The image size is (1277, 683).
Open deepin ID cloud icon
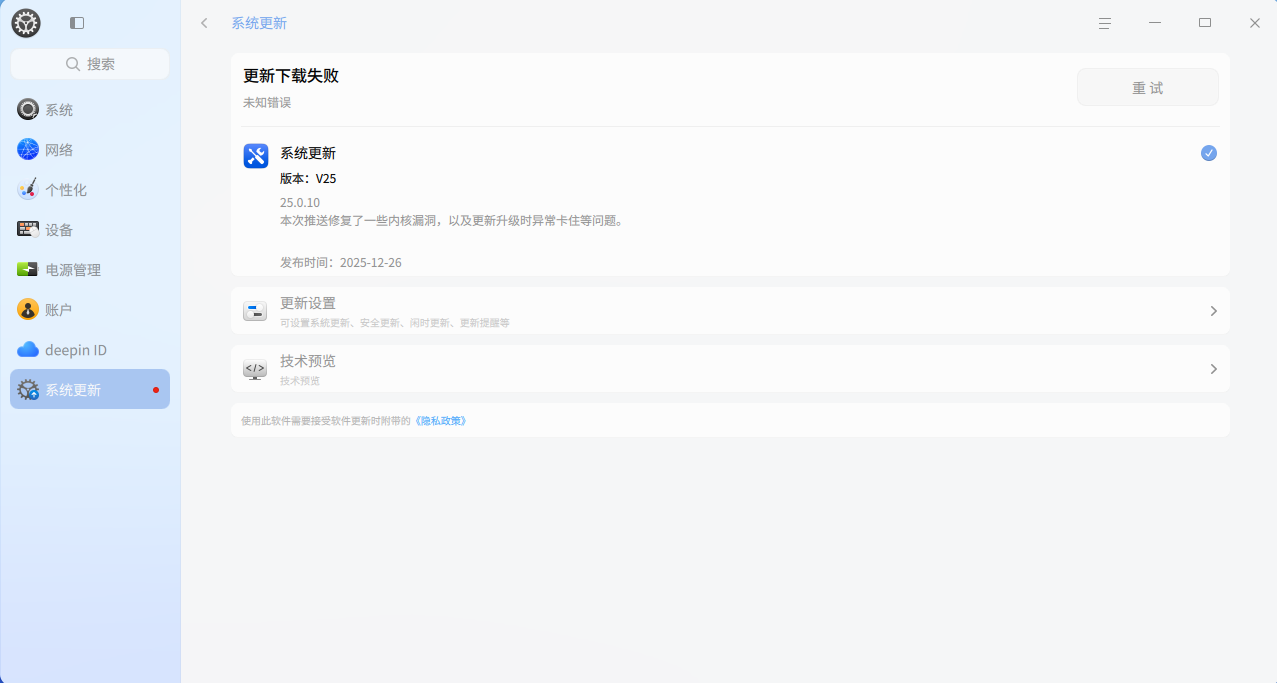coord(28,350)
